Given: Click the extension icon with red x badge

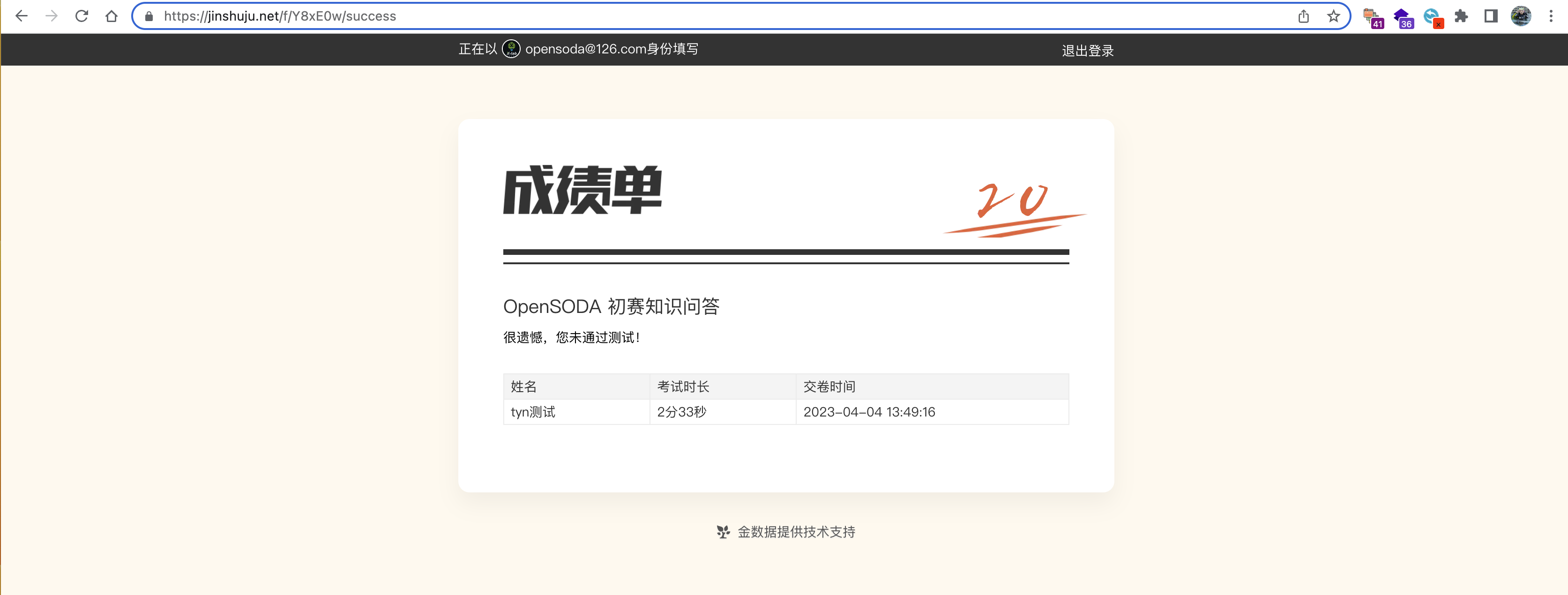Looking at the screenshot, I should (1432, 17).
